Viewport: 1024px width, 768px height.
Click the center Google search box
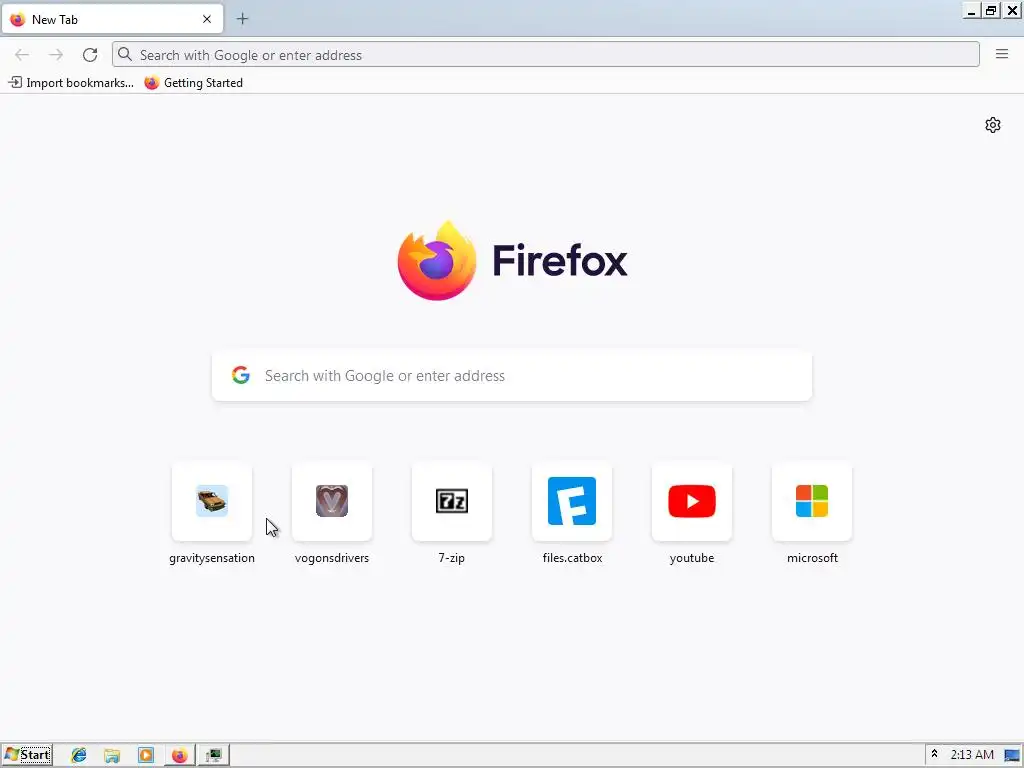[512, 376]
